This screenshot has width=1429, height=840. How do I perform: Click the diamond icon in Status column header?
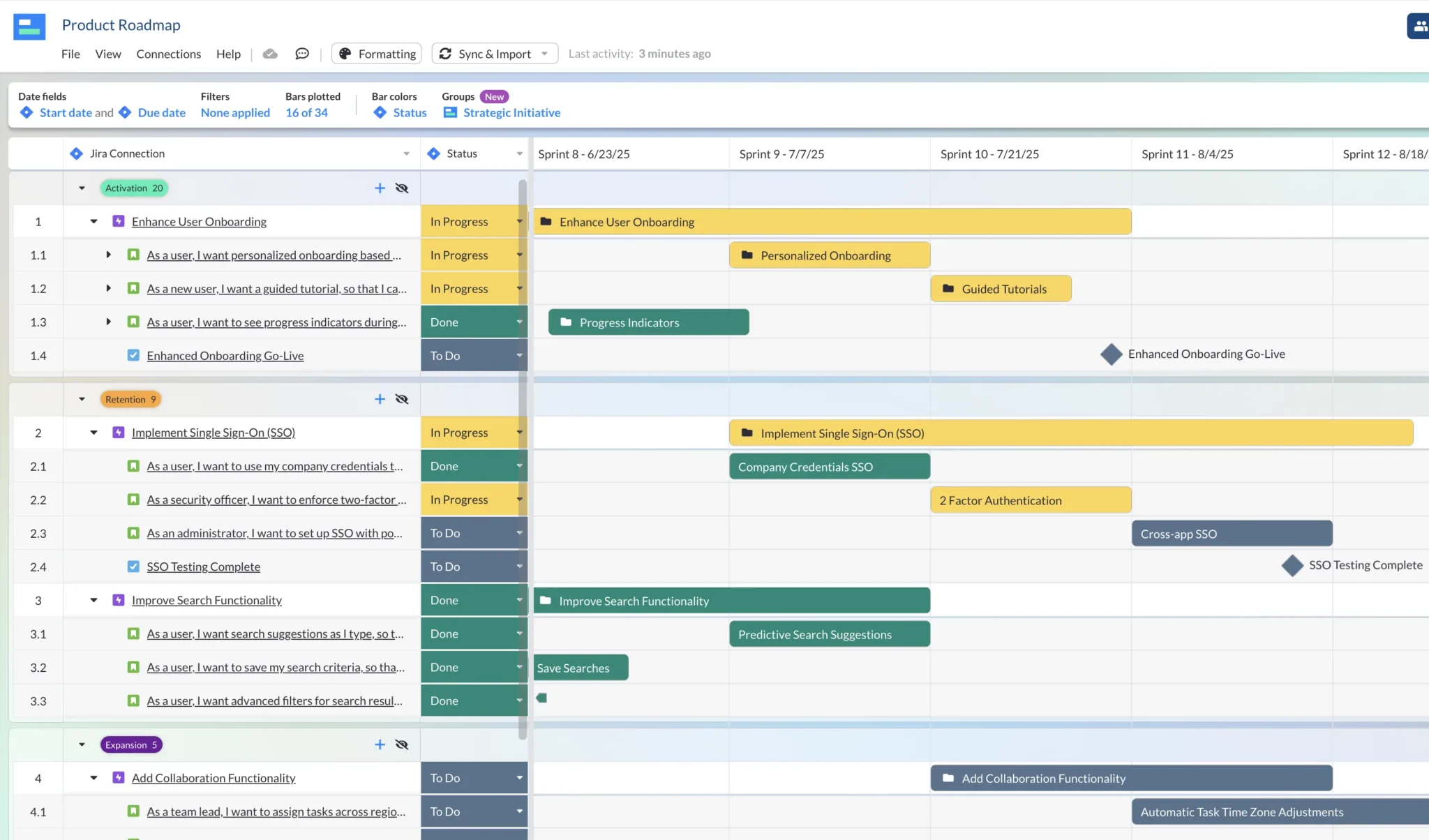pos(433,153)
